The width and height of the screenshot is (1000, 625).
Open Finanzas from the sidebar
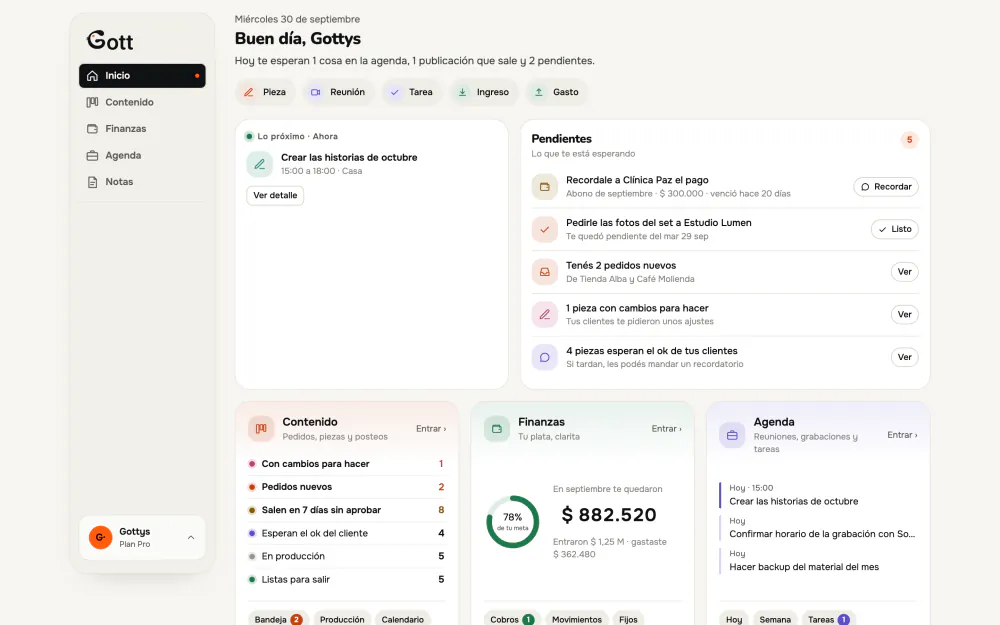point(142,129)
